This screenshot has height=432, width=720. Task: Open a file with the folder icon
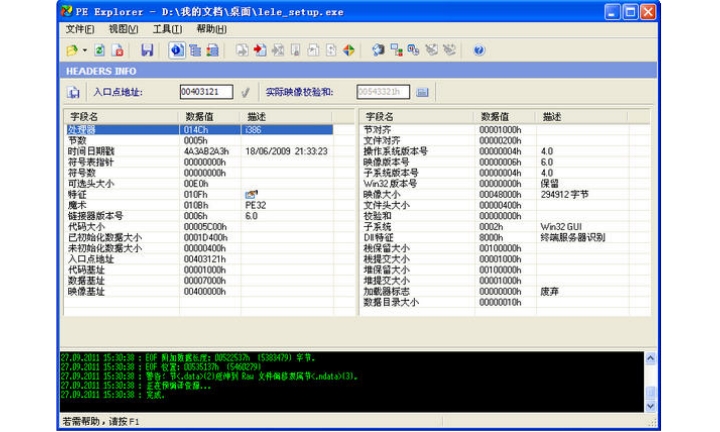72,50
